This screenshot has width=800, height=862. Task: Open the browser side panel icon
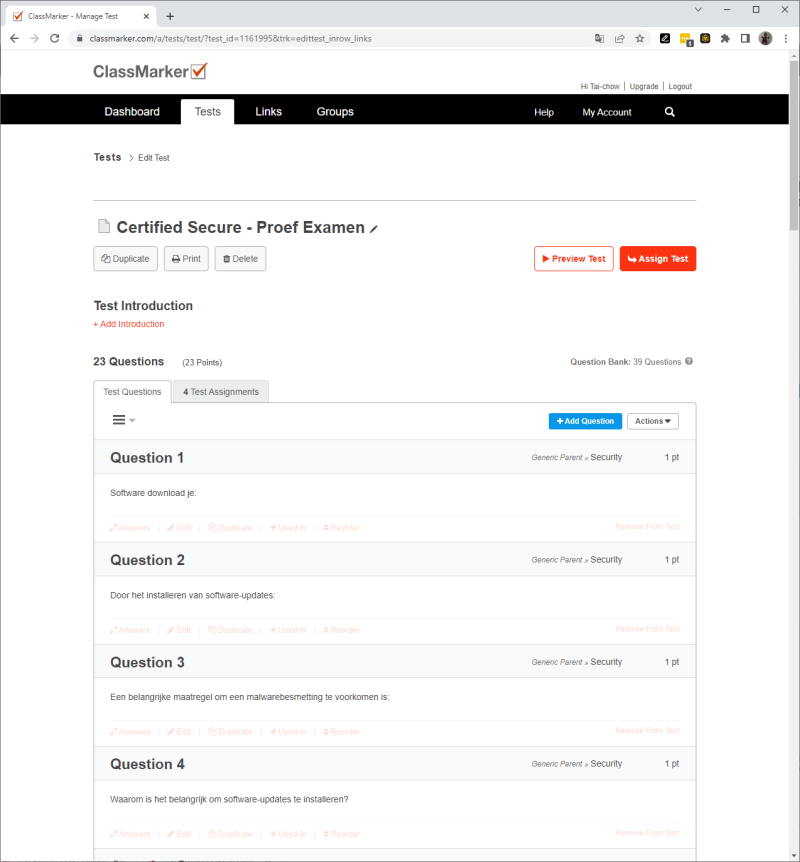pos(745,38)
